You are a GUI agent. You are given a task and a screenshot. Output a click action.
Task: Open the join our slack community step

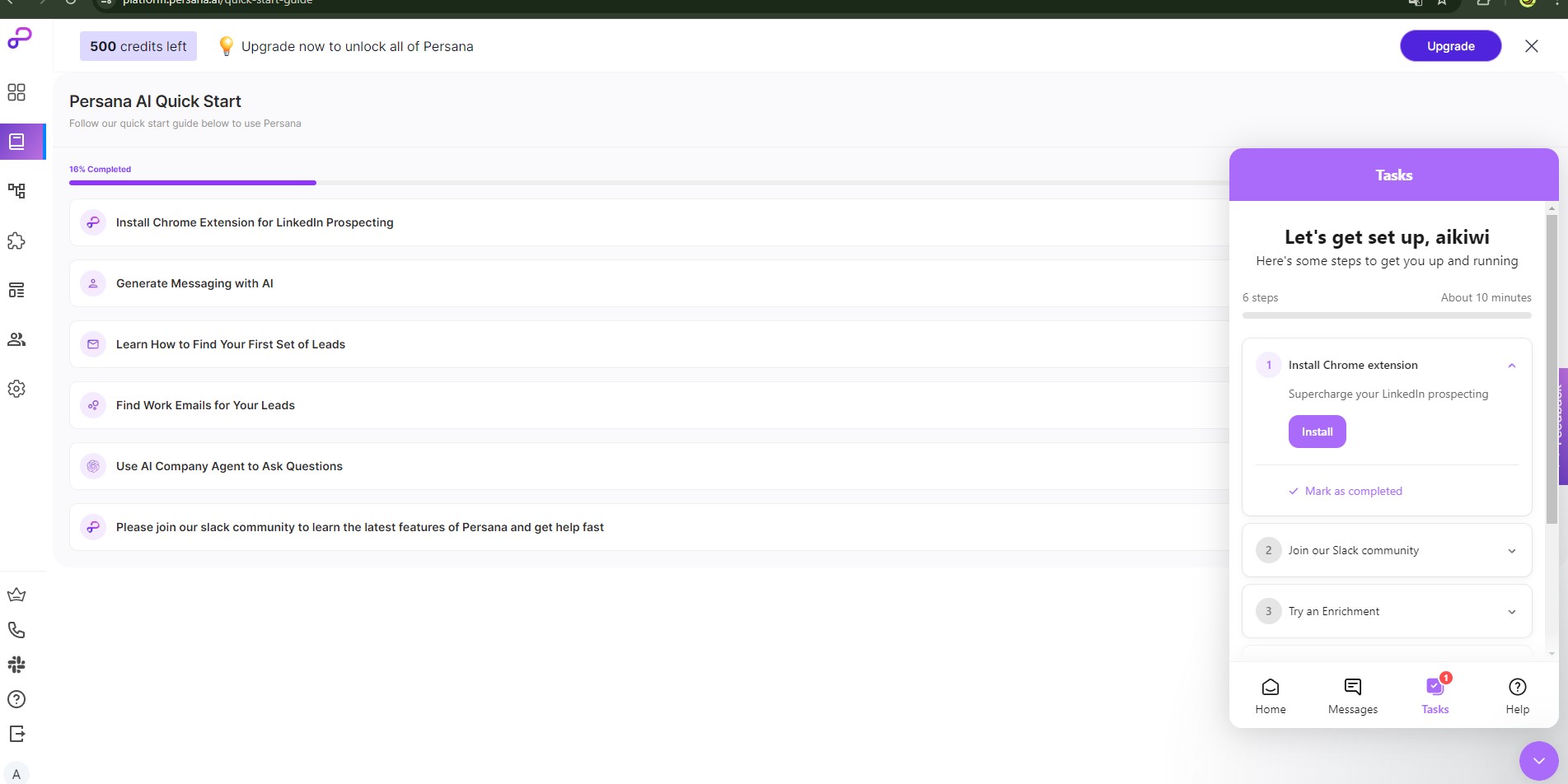(649, 527)
